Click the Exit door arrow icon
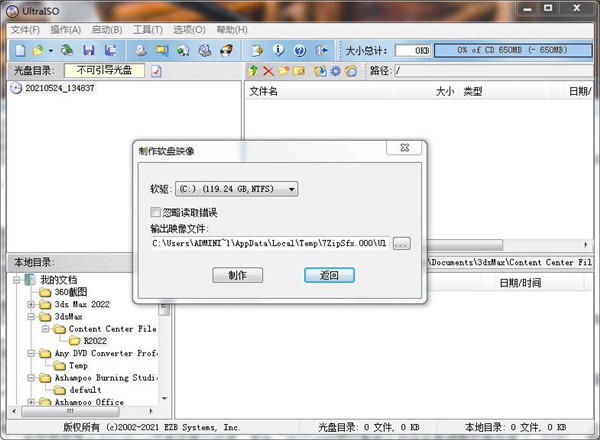This screenshot has height=440, width=600. 321,51
